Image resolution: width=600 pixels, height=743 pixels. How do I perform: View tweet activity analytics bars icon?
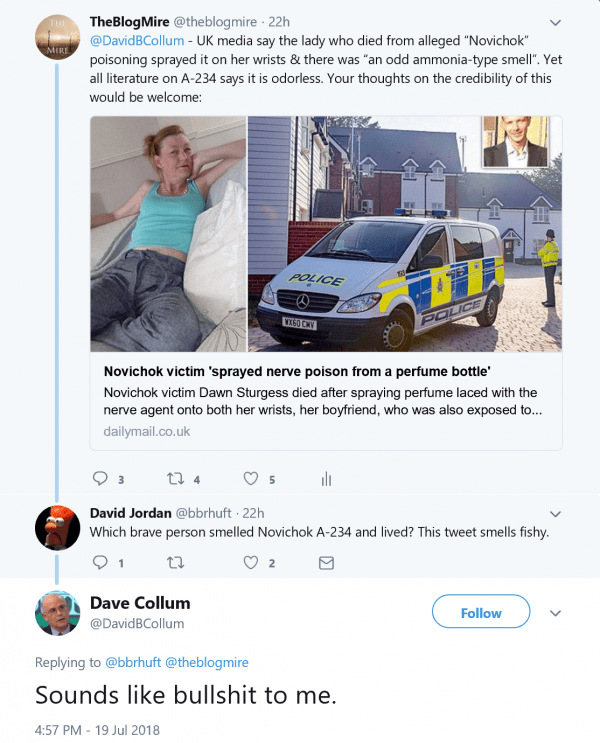pyautogui.click(x=326, y=479)
